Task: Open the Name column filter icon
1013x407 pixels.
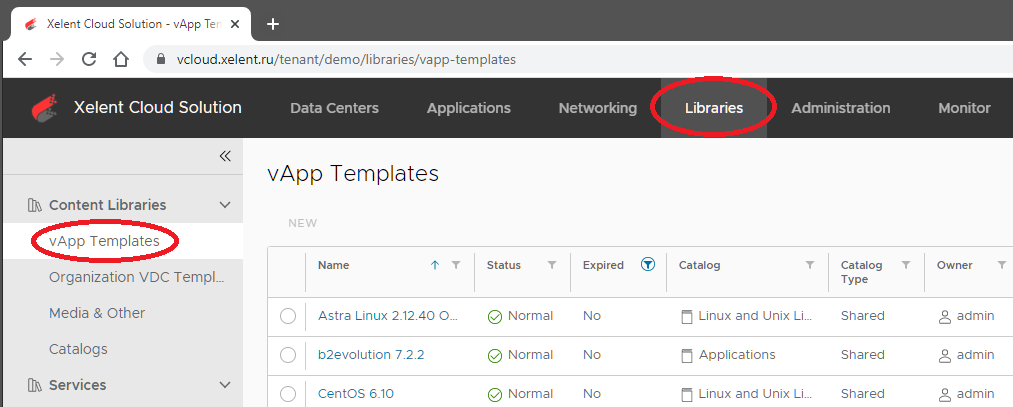Action: coord(456,265)
